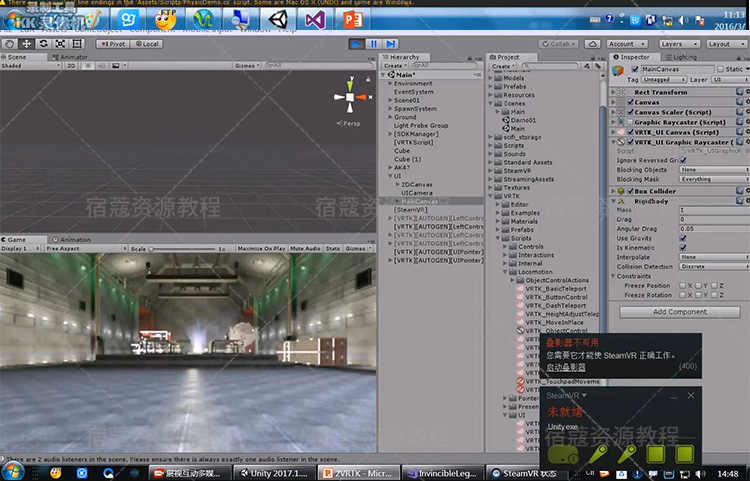The width and height of the screenshot is (750, 481).
Task: Select the Rotate tool in toolbar
Action: [x=43, y=44]
